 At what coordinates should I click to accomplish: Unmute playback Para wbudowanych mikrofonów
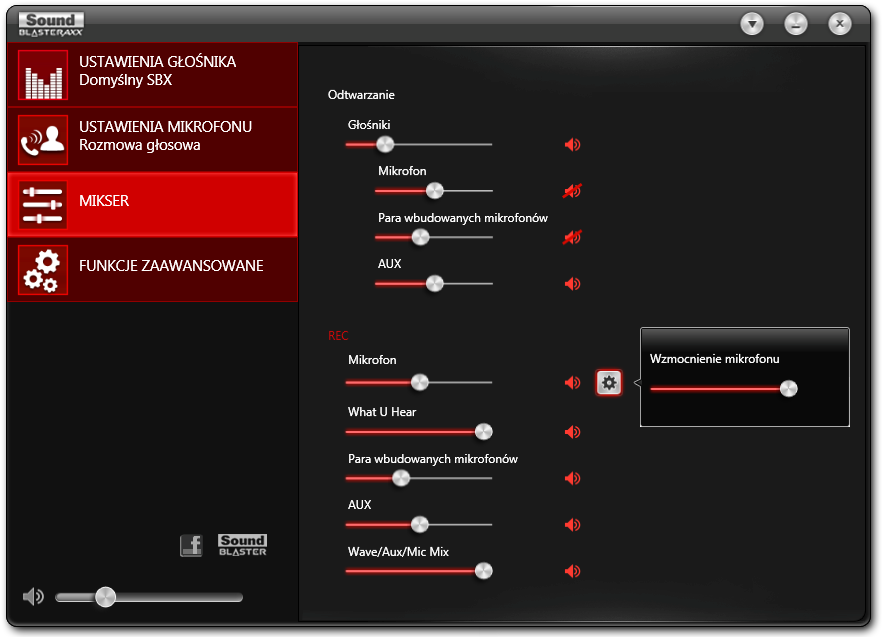click(x=572, y=237)
